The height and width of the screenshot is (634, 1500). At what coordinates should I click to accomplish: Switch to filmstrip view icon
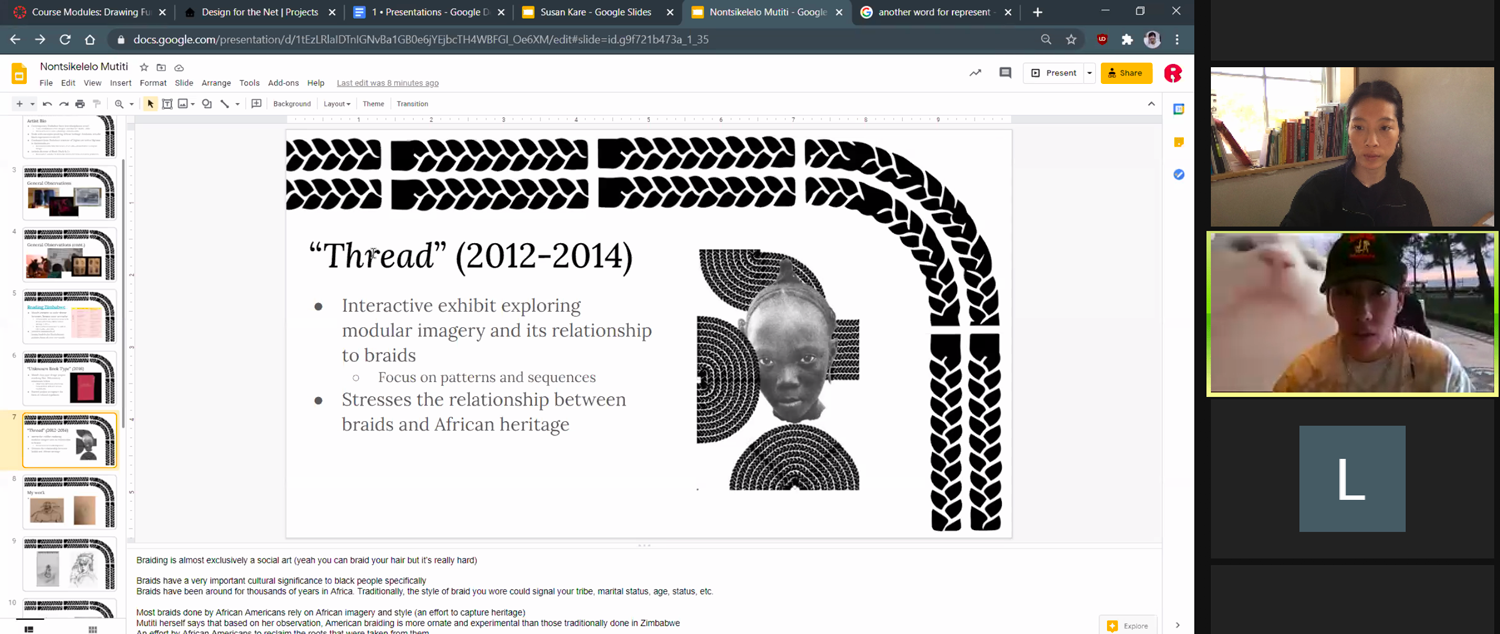click(28, 629)
